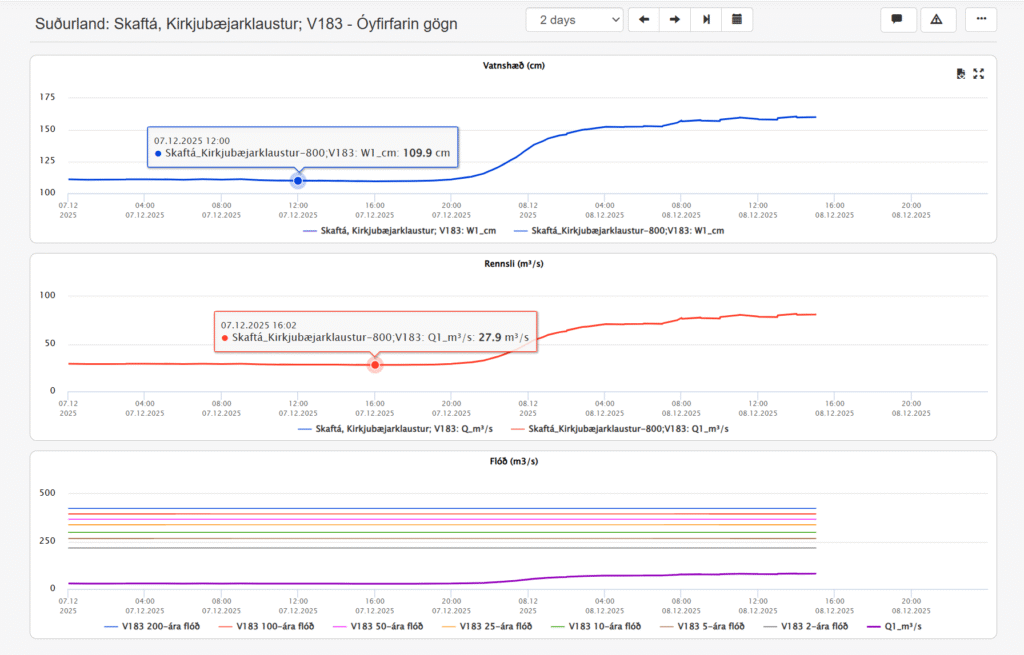
Task: Open the comments speech bubble button
Action: click(898, 20)
